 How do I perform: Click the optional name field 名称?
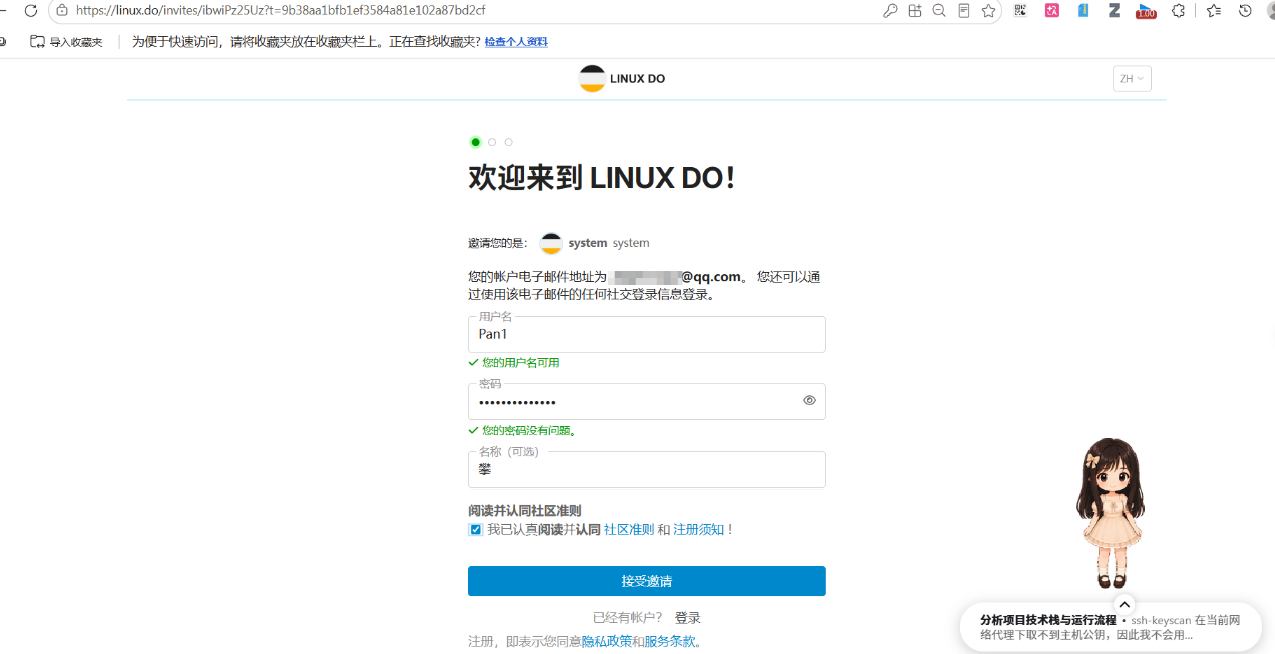coord(647,469)
